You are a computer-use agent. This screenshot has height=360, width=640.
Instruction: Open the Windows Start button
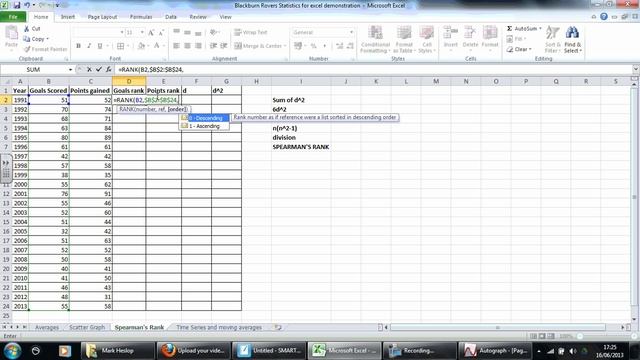tap(12, 351)
